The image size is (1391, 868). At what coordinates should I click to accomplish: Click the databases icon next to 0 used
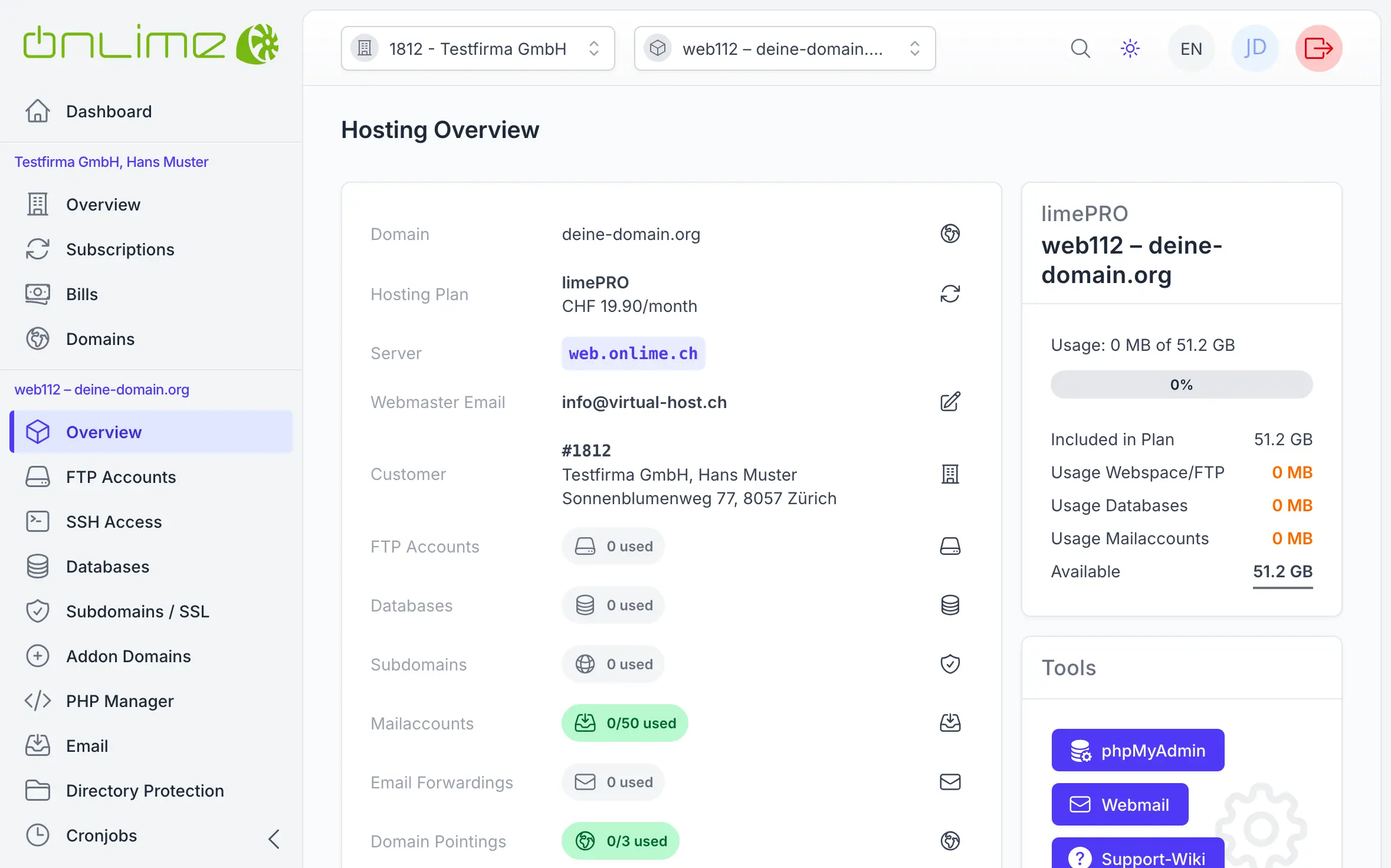950,605
